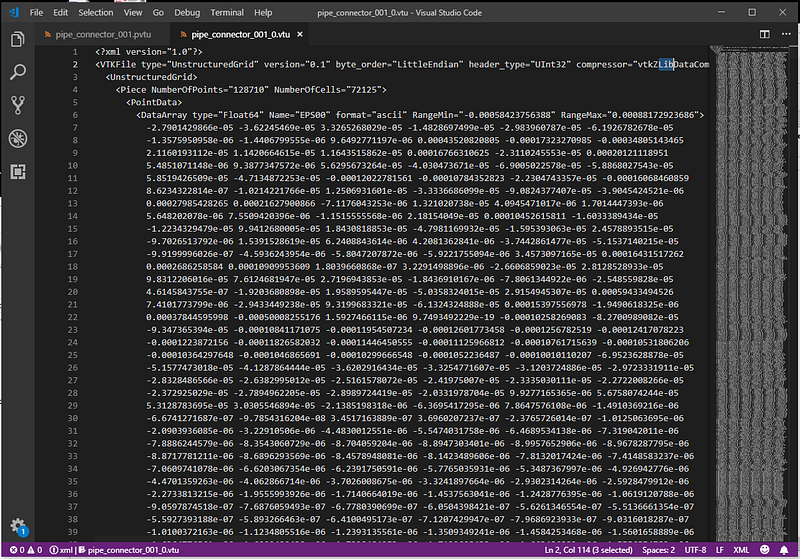
Task: Open the Extensions view in activity bar
Action: (x=18, y=171)
